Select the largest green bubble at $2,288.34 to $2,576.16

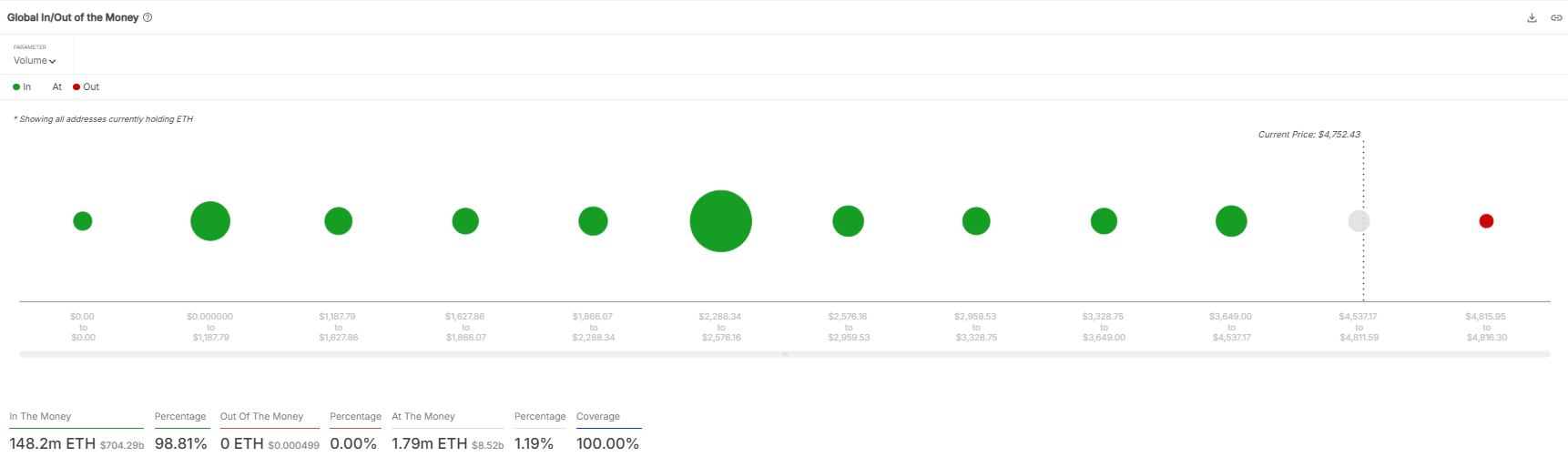coord(720,221)
